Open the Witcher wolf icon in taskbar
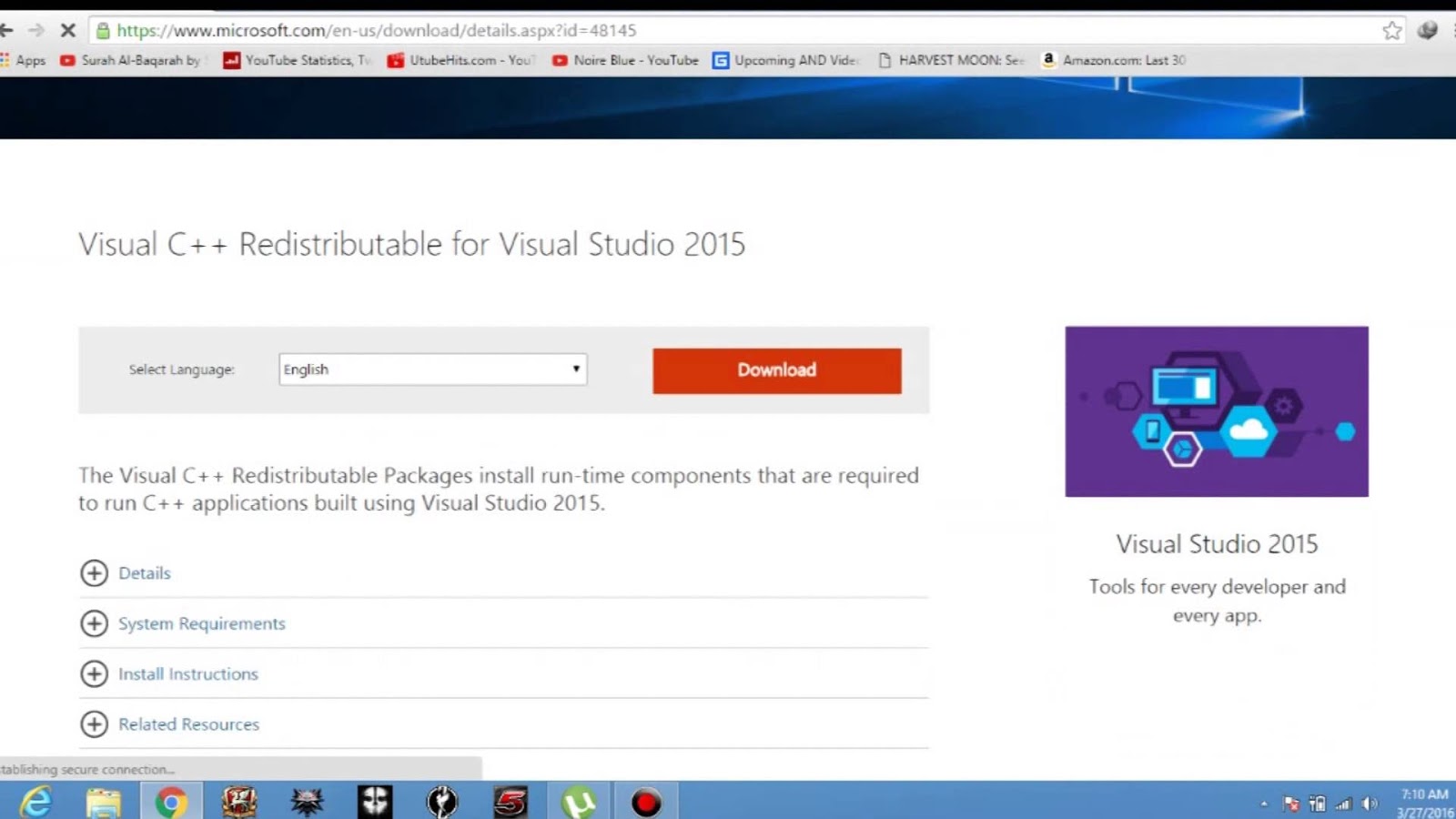 click(307, 802)
